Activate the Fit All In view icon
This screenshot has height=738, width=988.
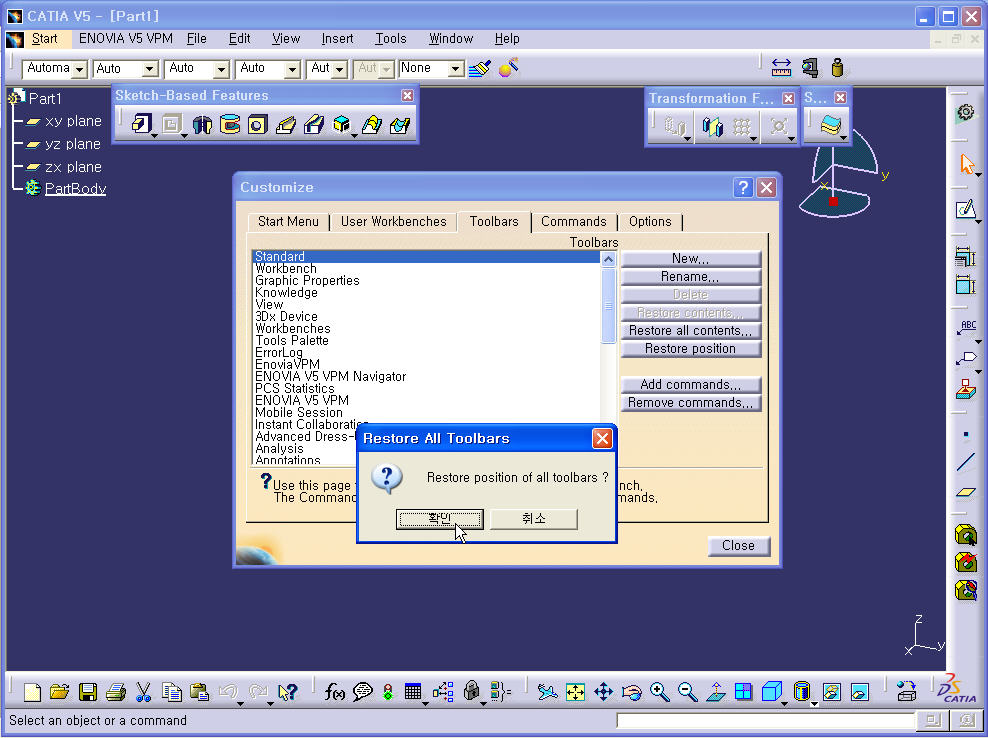click(x=575, y=692)
